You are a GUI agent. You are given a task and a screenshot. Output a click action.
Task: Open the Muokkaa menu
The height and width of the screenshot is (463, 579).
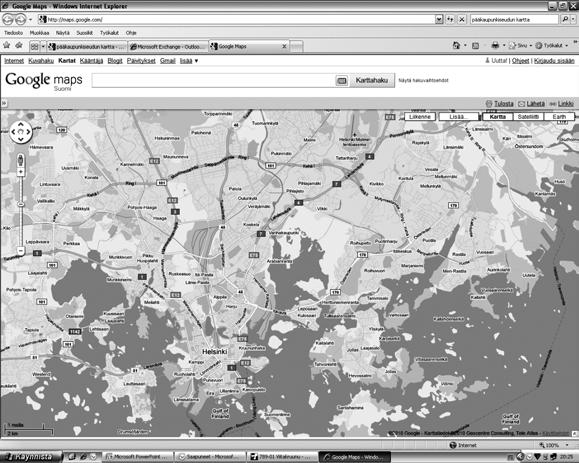pos(39,33)
